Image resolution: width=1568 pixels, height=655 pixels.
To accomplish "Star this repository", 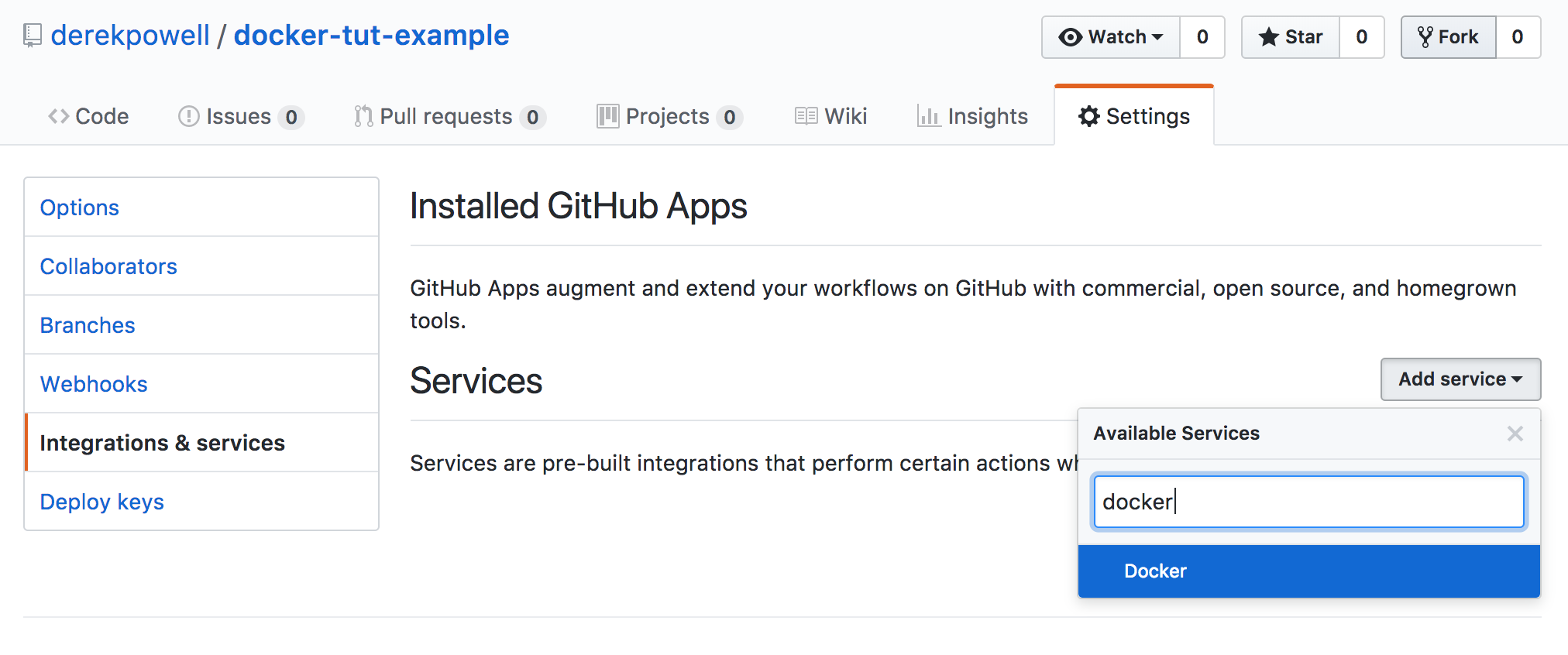I will click(x=1291, y=37).
